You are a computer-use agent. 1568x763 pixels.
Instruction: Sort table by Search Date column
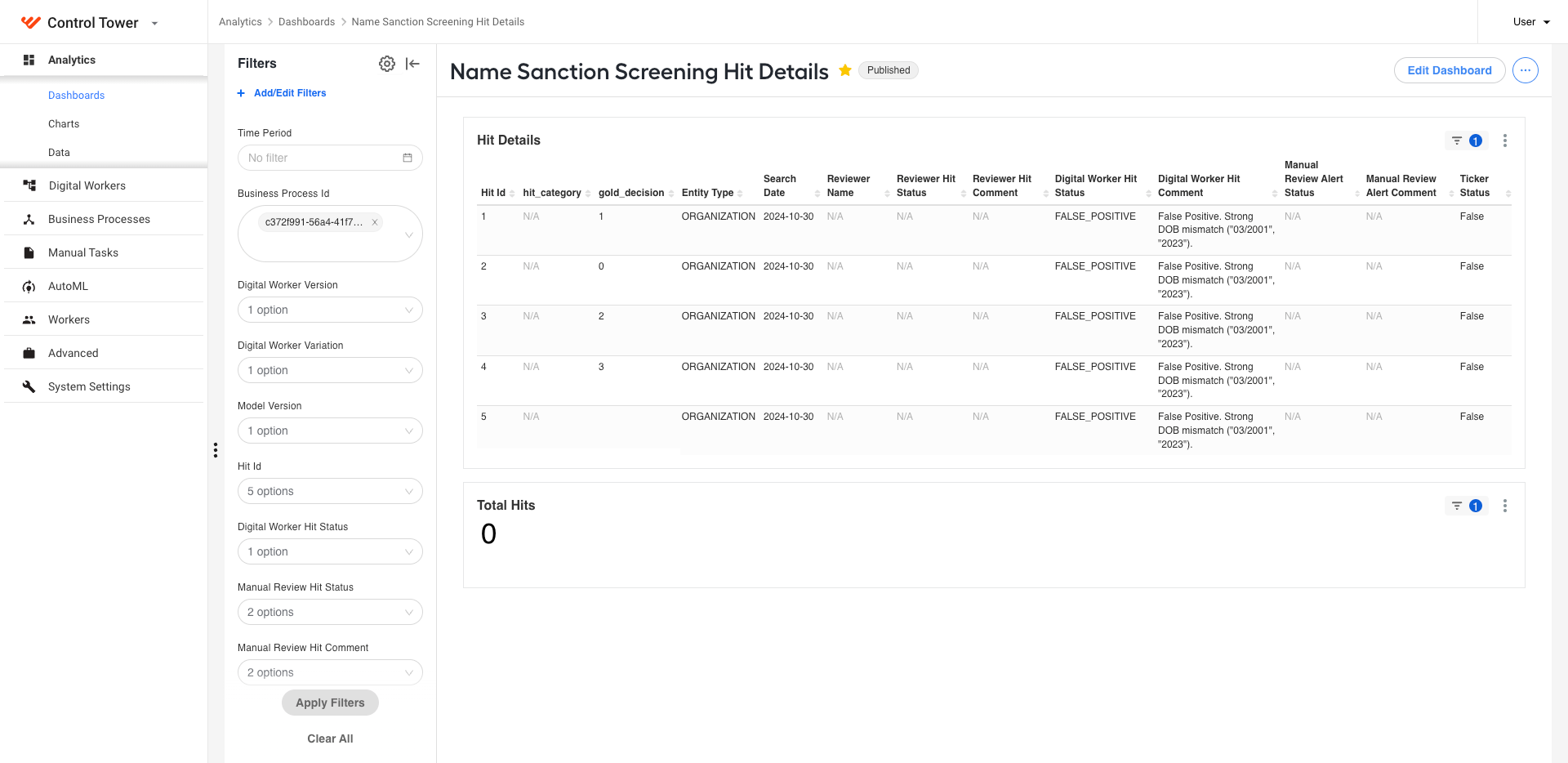pos(817,194)
